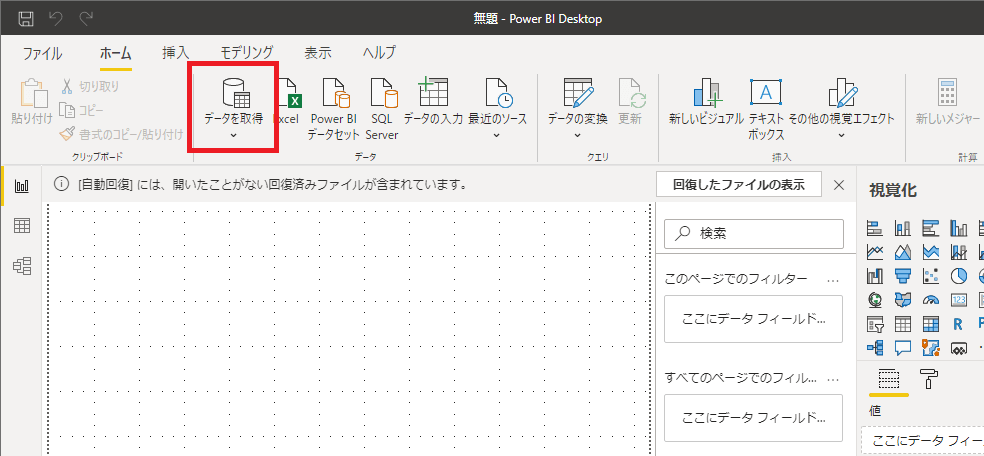984x456 pixels.
Task: Open the ヘルプ ribbon tab
Action: point(379,53)
